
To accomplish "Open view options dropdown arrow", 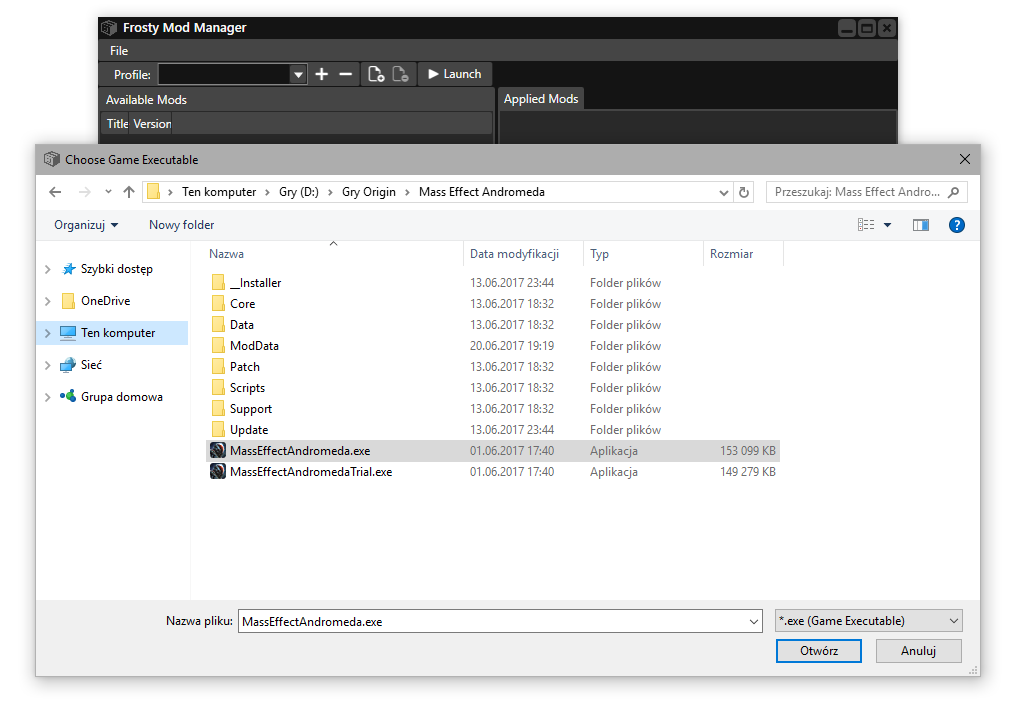I will (x=887, y=225).
